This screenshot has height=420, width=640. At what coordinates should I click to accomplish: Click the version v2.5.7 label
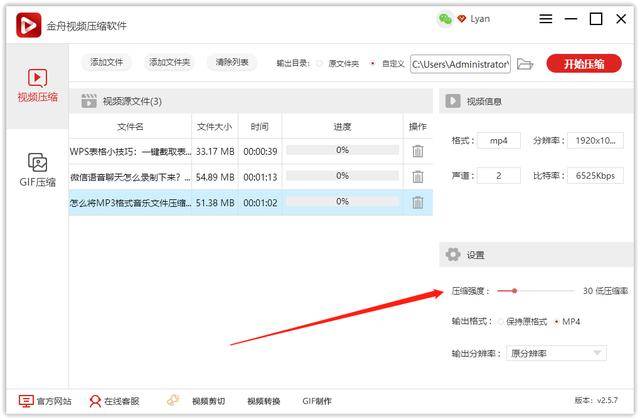coord(596,400)
